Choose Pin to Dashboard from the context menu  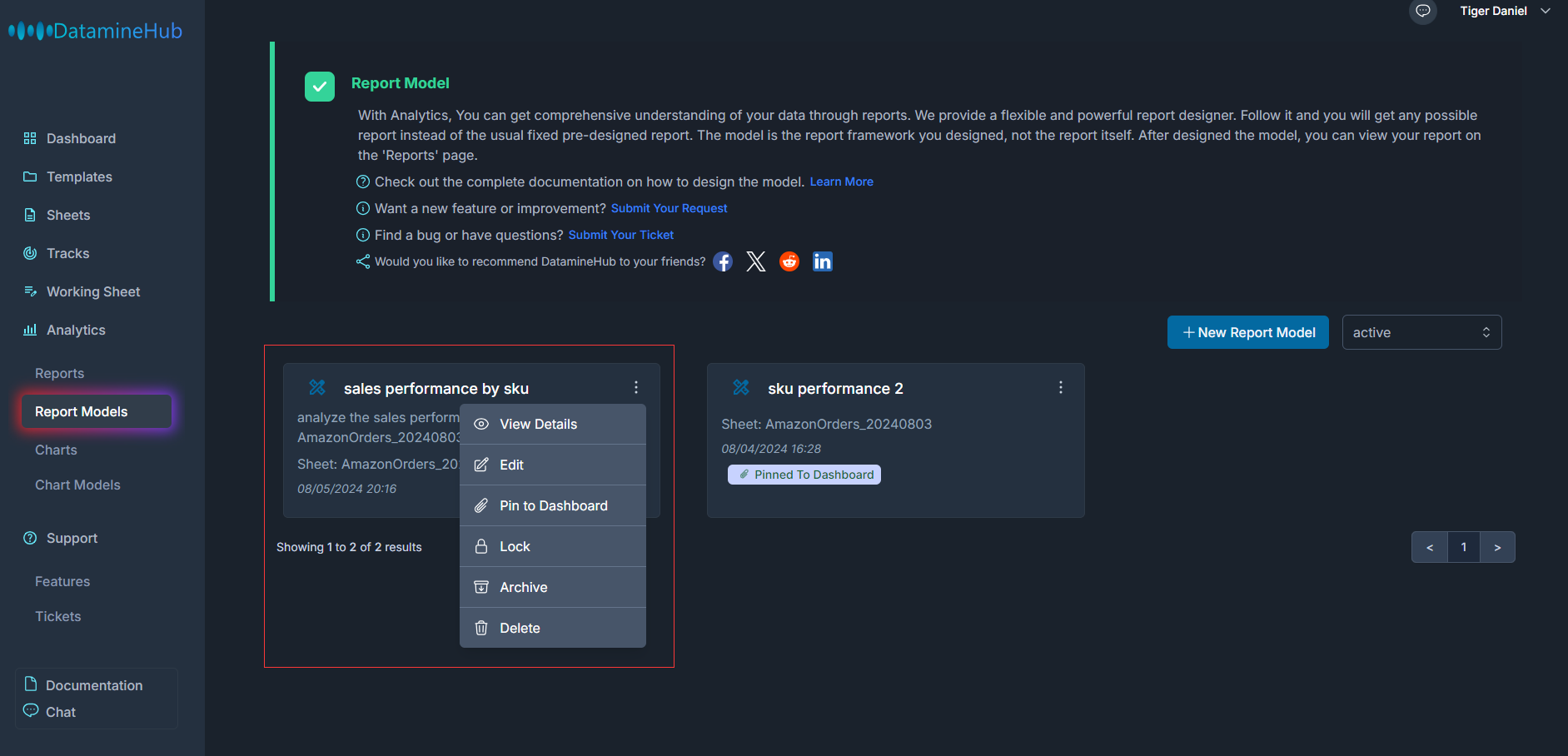coord(553,505)
